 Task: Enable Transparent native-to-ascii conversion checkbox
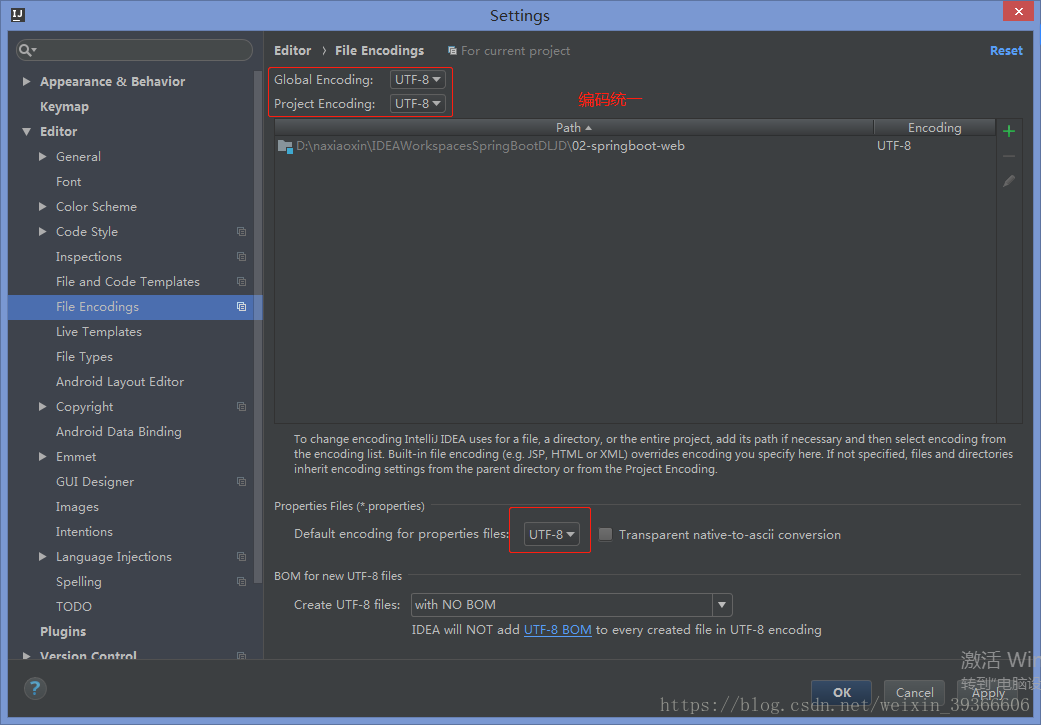pyautogui.click(x=605, y=534)
